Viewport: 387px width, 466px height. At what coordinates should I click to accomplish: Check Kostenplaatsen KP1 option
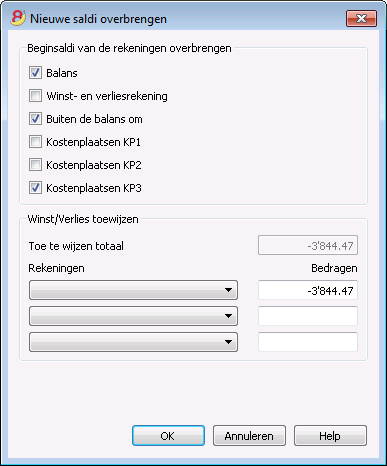pos(35,142)
